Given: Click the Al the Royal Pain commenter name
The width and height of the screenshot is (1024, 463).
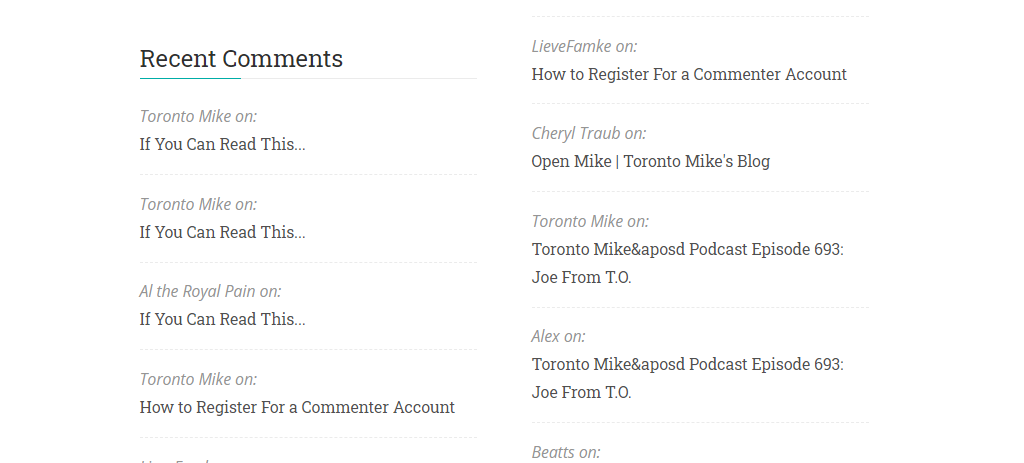Looking at the screenshot, I should [x=198, y=291].
